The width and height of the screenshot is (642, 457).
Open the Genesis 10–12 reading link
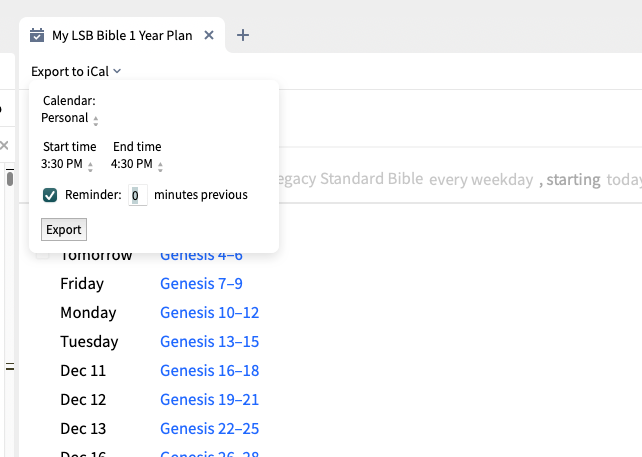[209, 313]
